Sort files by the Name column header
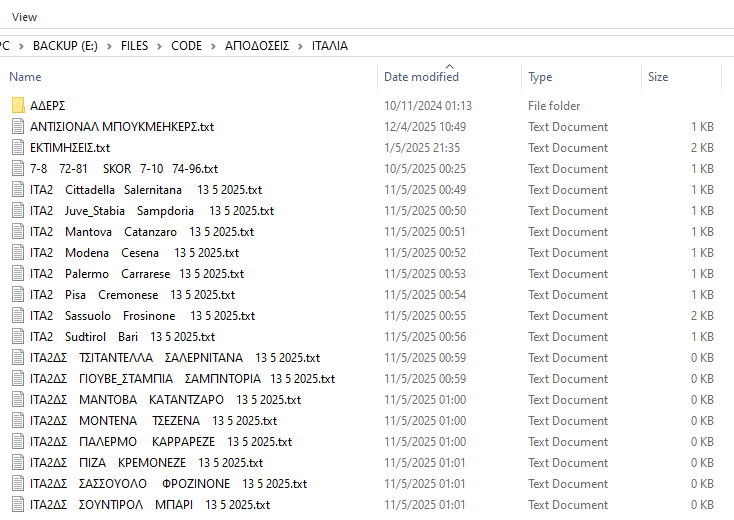Viewport: 734px width, 520px height. pos(25,77)
